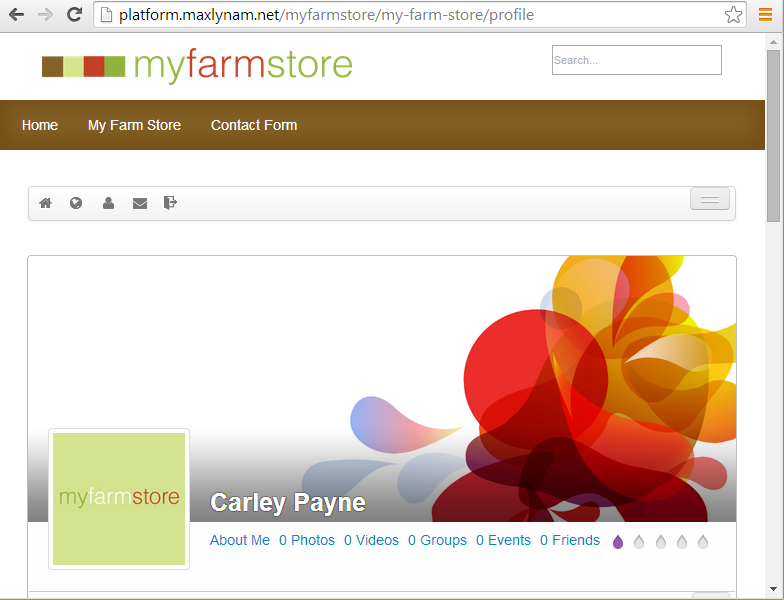Click the scrollbar up arrow
This screenshot has width=784, height=600.
[x=774, y=42]
